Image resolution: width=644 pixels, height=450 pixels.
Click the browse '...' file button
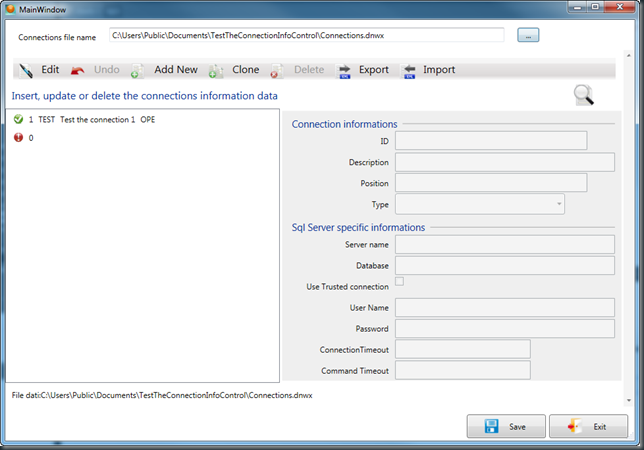pos(528,35)
